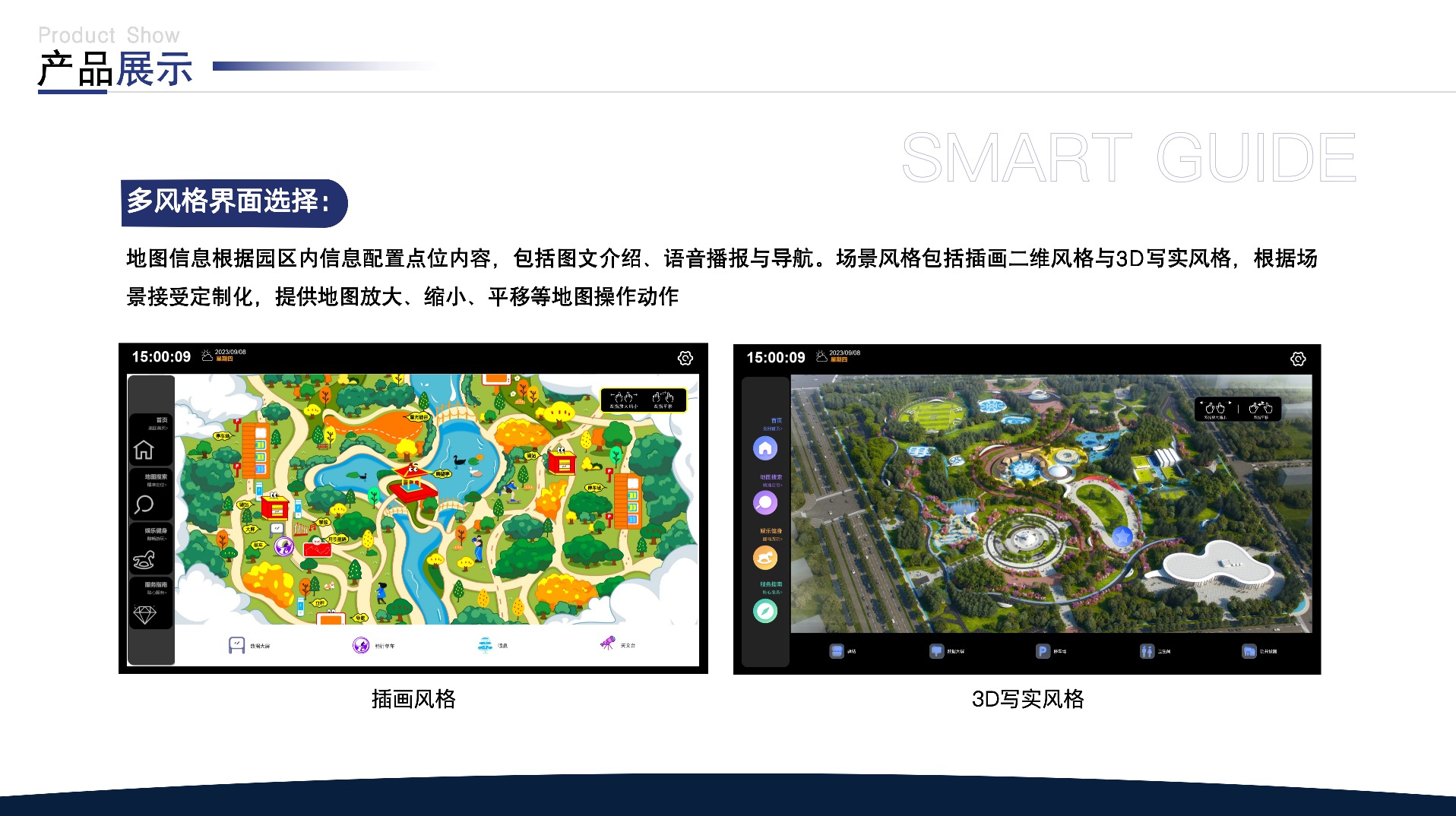Click the 15:00:09 clock on 3D screen
This screenshot has height=816, width=1456.
coord(775,358)
